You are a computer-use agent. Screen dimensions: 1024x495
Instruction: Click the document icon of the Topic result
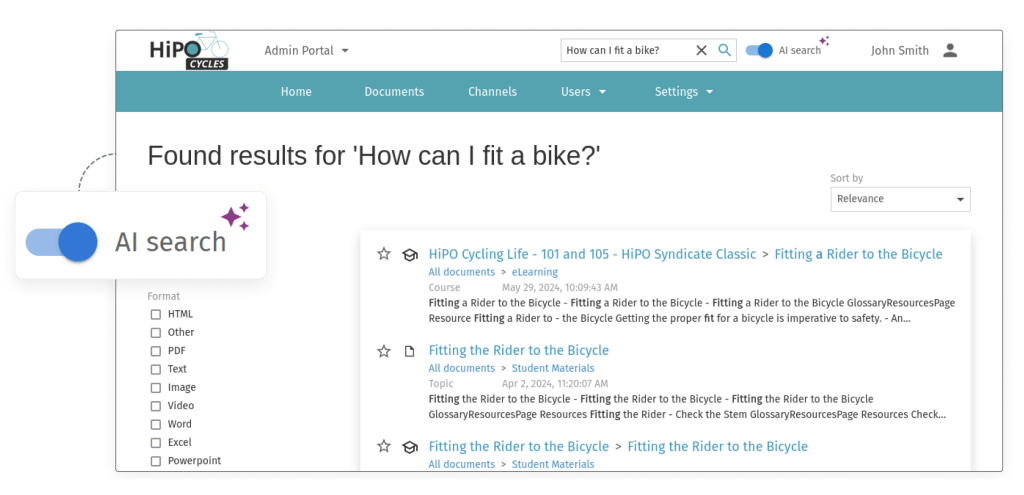tap(409, 351)
